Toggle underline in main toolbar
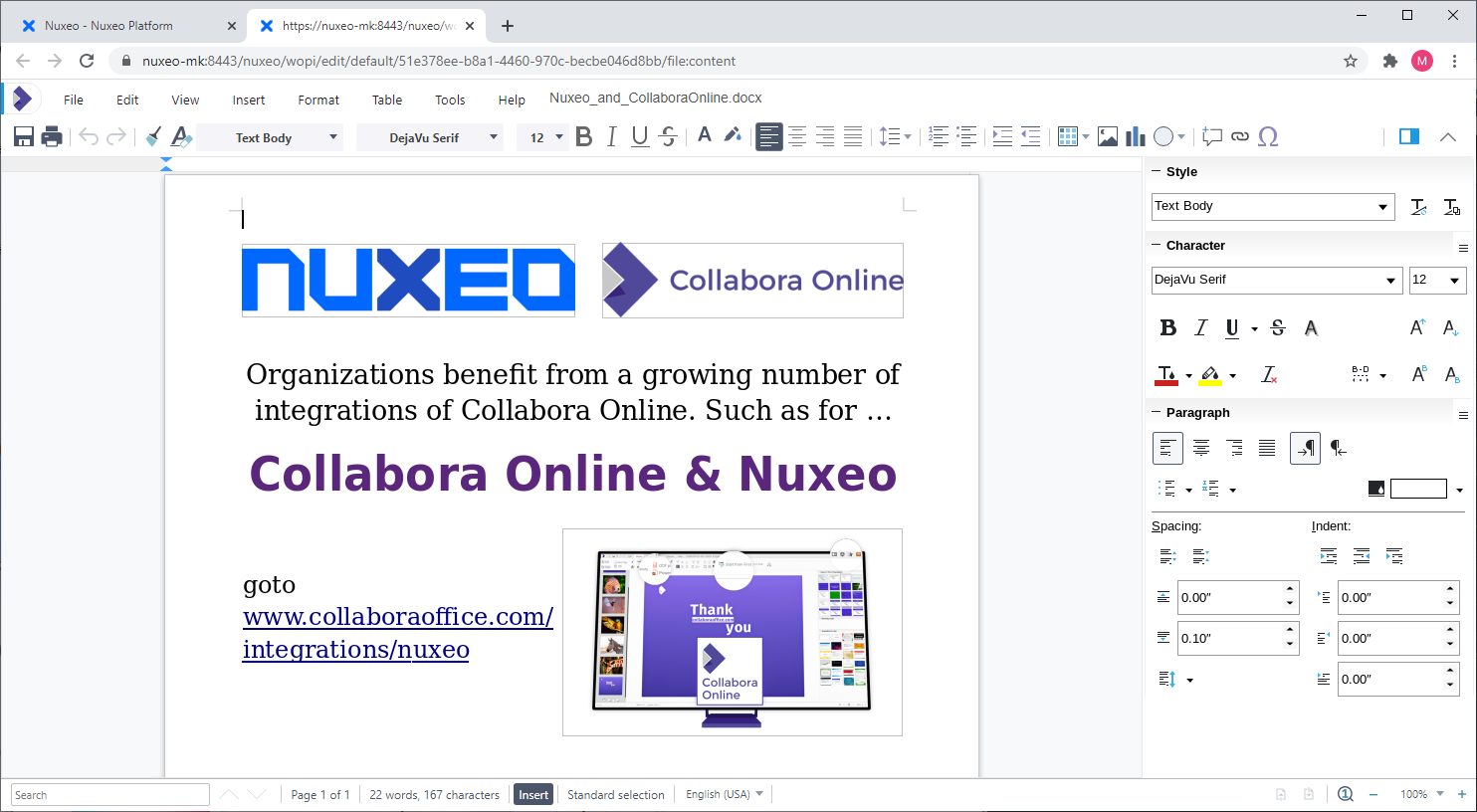 tap(640, 137)
